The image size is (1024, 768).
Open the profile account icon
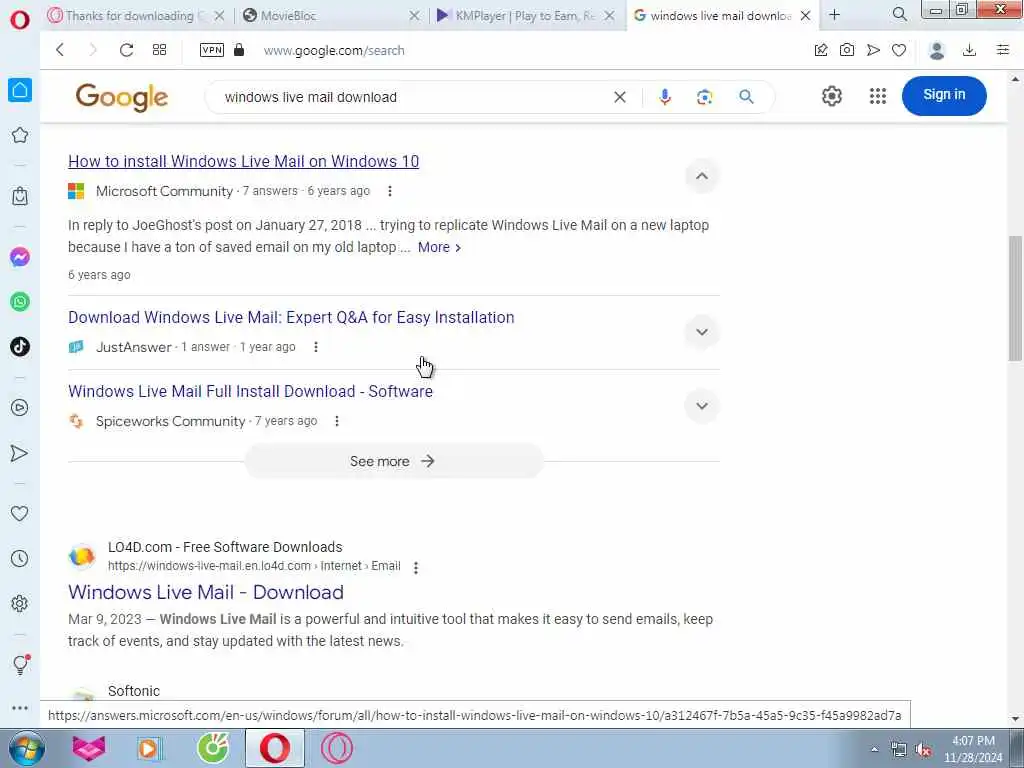pyautogui.click(x=936, y=50)
